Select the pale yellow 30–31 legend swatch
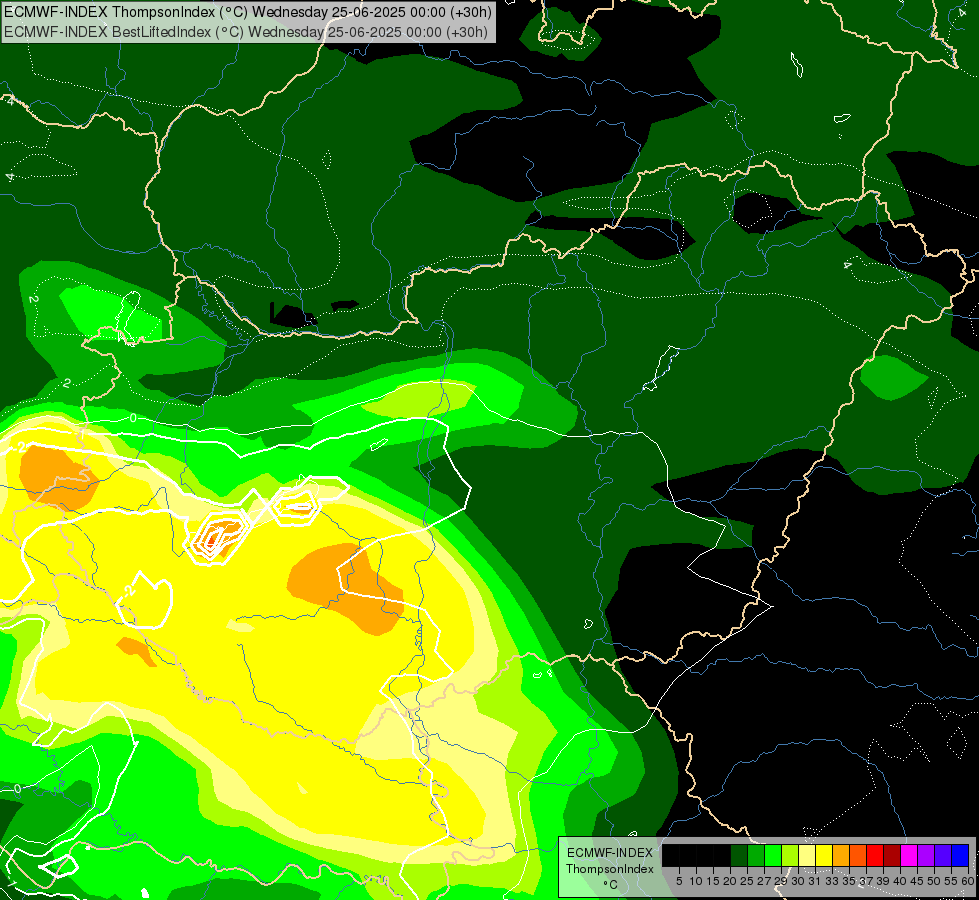979x900 pixels. coord(807,855)
